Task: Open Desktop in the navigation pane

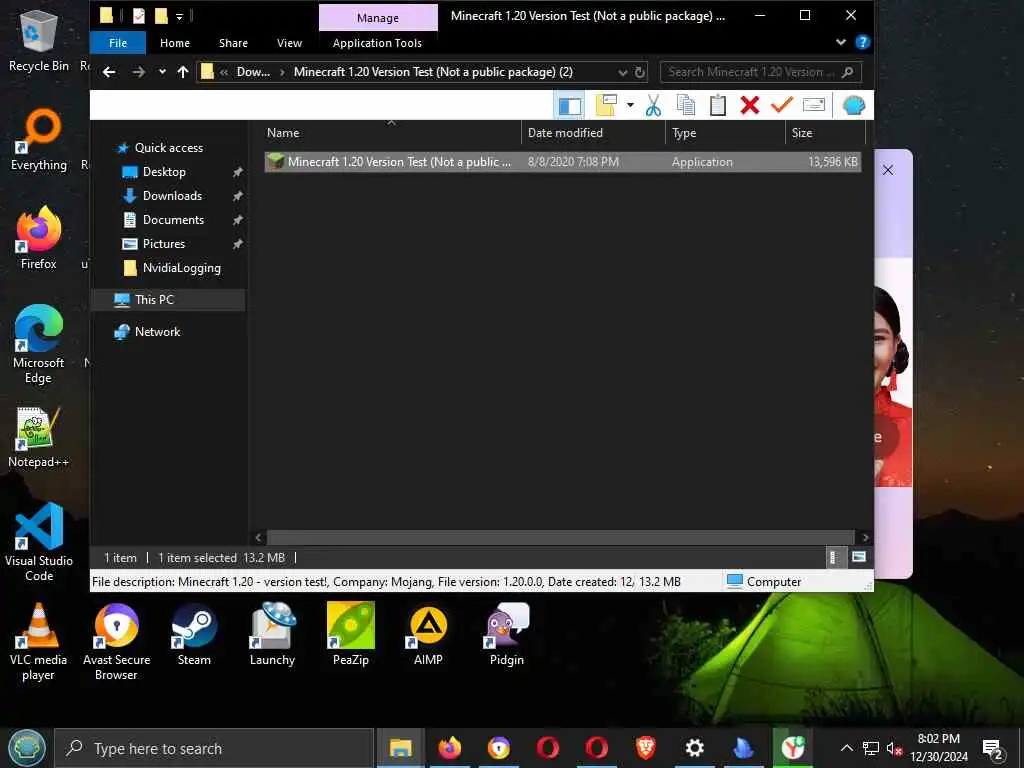Action: pos(164,172)
